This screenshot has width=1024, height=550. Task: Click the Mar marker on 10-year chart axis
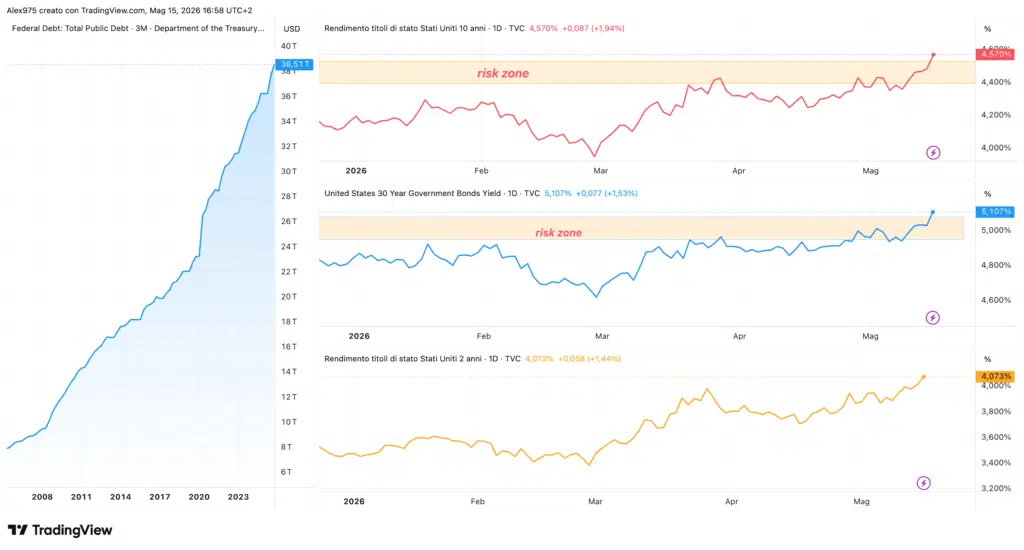tap(600, 170)
